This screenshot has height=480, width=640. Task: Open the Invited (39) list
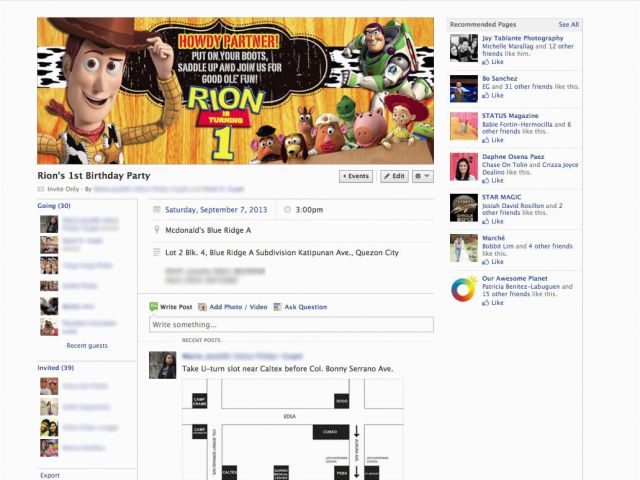tap(56, 368)
